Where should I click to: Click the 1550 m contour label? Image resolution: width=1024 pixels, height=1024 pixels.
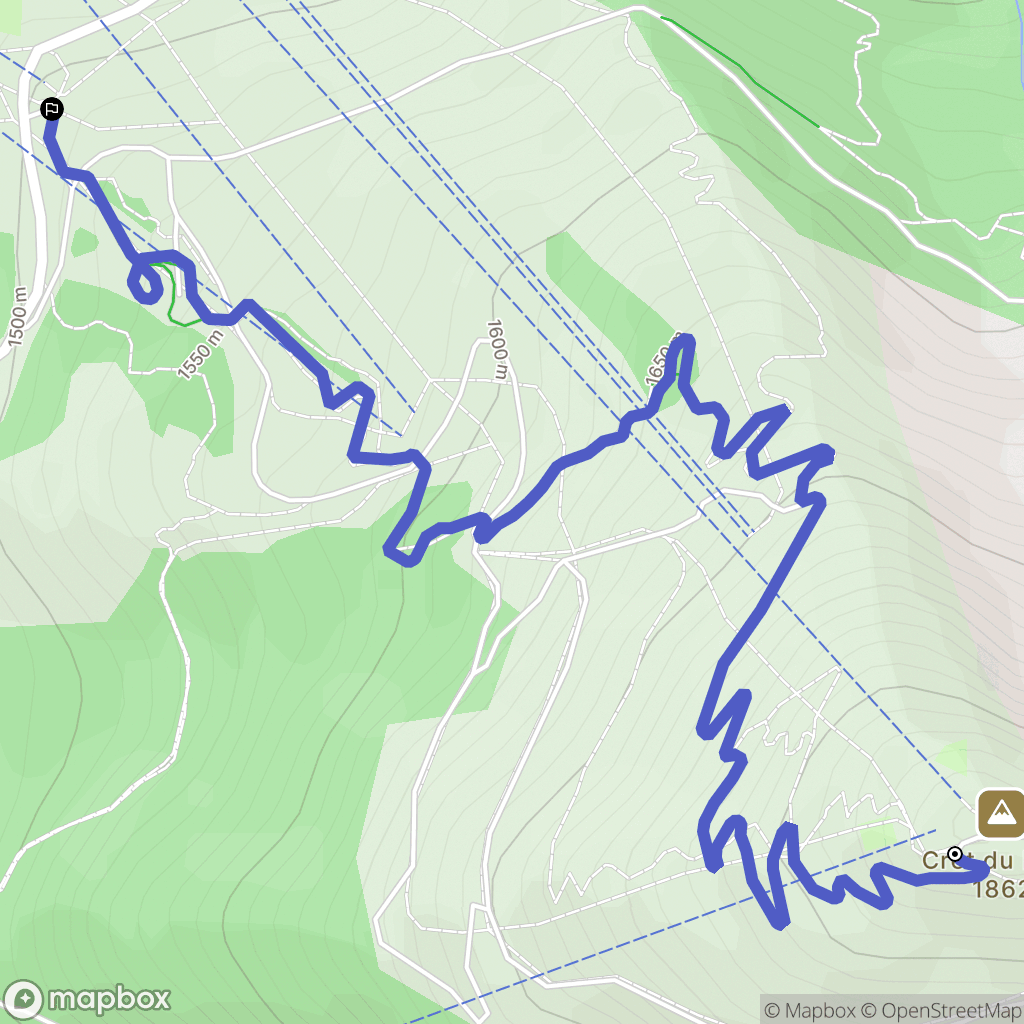pyautogui.click(x=200, y=355)
